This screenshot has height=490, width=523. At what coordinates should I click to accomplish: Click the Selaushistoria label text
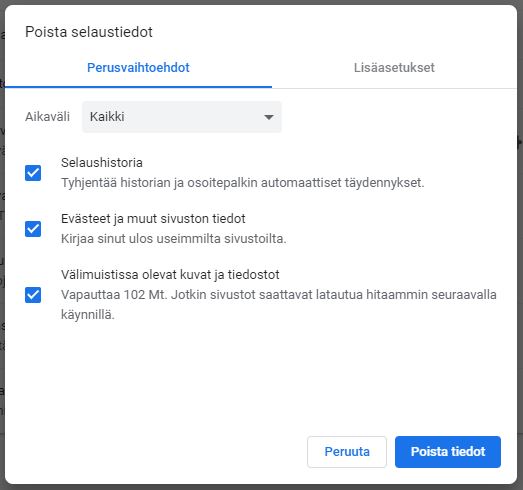tap(102, 163)
